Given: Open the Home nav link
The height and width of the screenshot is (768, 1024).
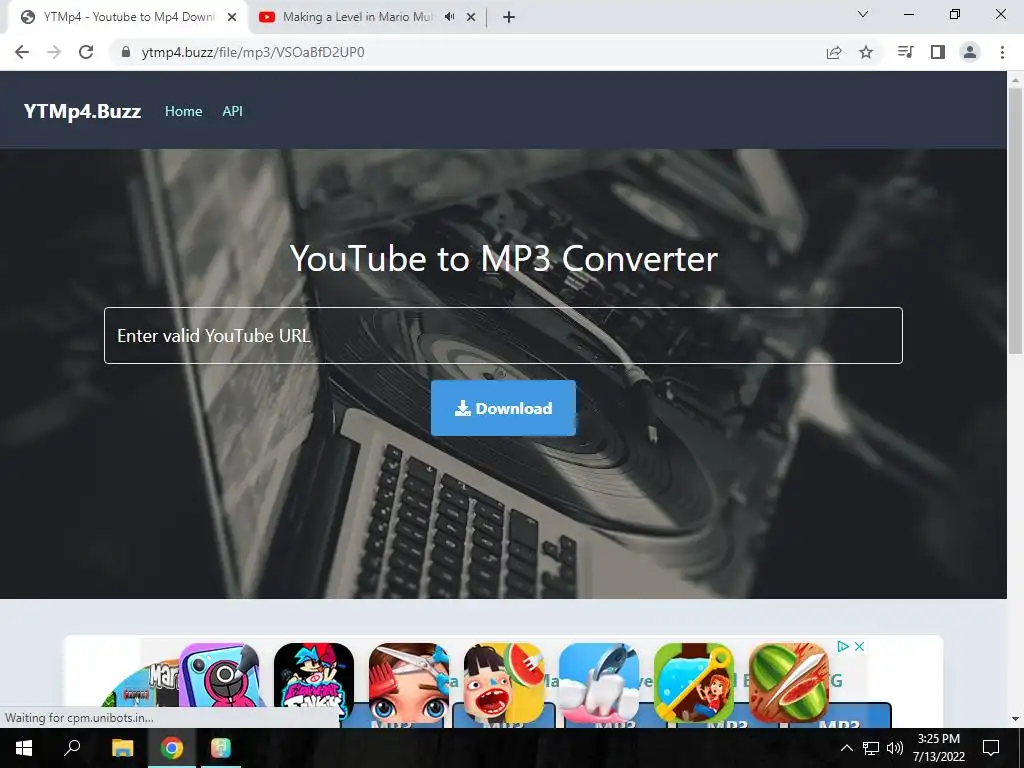Looking at the screenshot, I should point(184,111).
